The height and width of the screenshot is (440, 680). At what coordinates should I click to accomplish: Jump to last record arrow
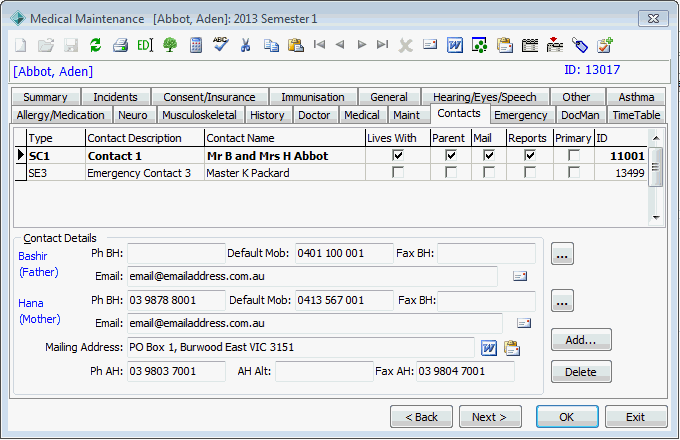pyautogui.click(x=382, y=44)
